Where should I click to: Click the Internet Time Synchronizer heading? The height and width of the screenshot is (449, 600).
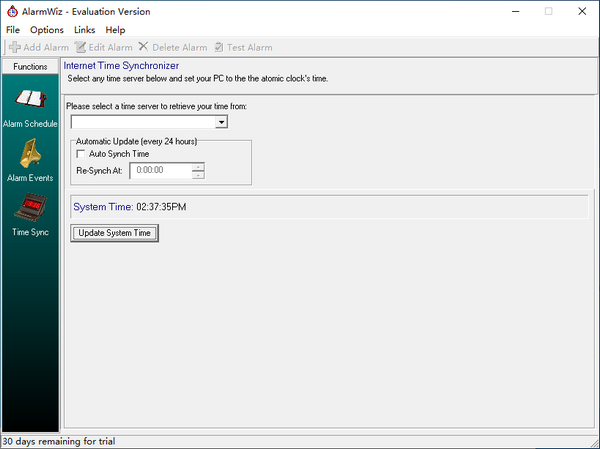tap(121, 65)
